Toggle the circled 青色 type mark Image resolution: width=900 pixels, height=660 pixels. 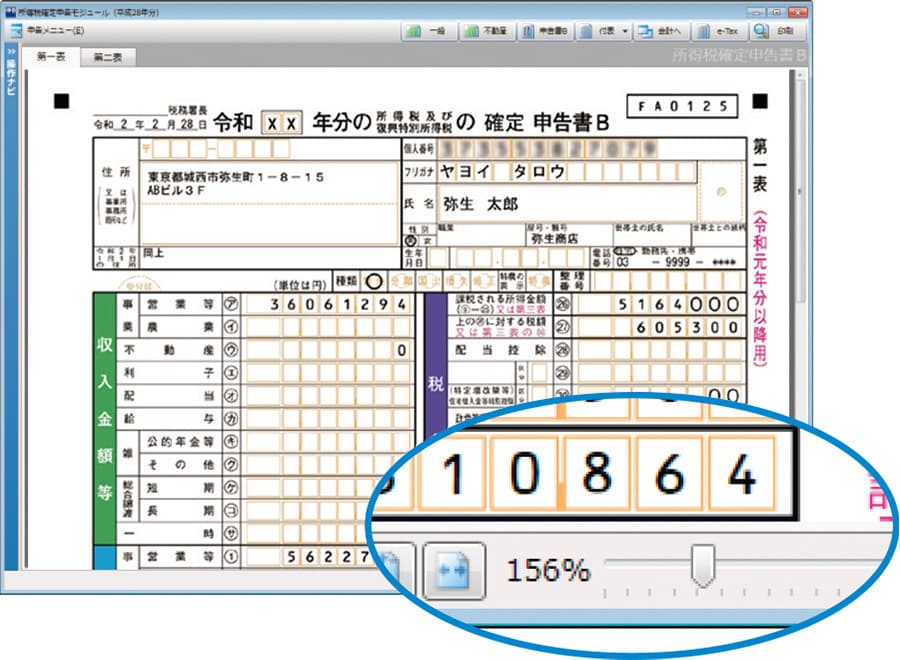pos(374,282)
